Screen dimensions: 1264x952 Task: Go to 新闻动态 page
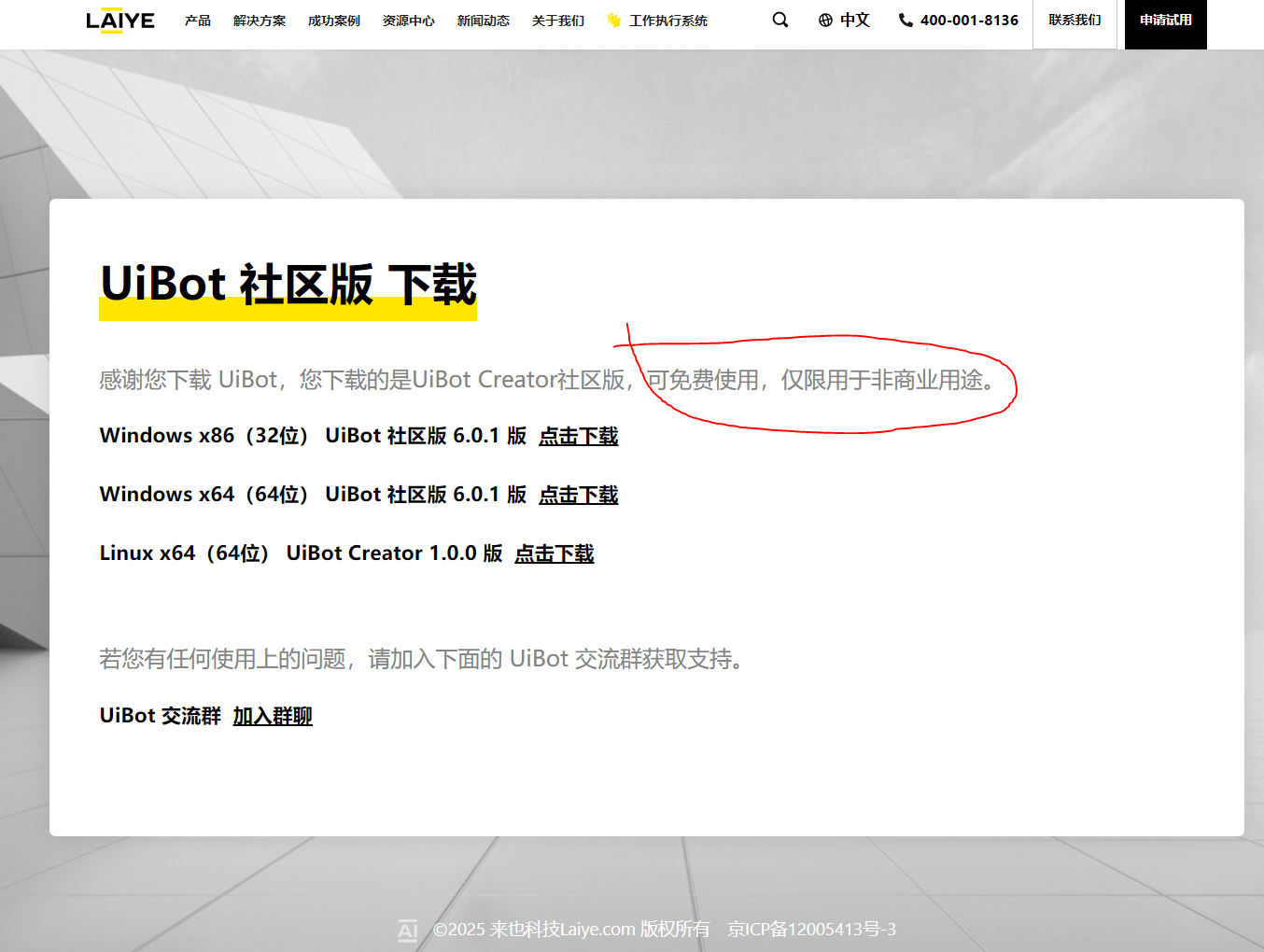point(483,21)
